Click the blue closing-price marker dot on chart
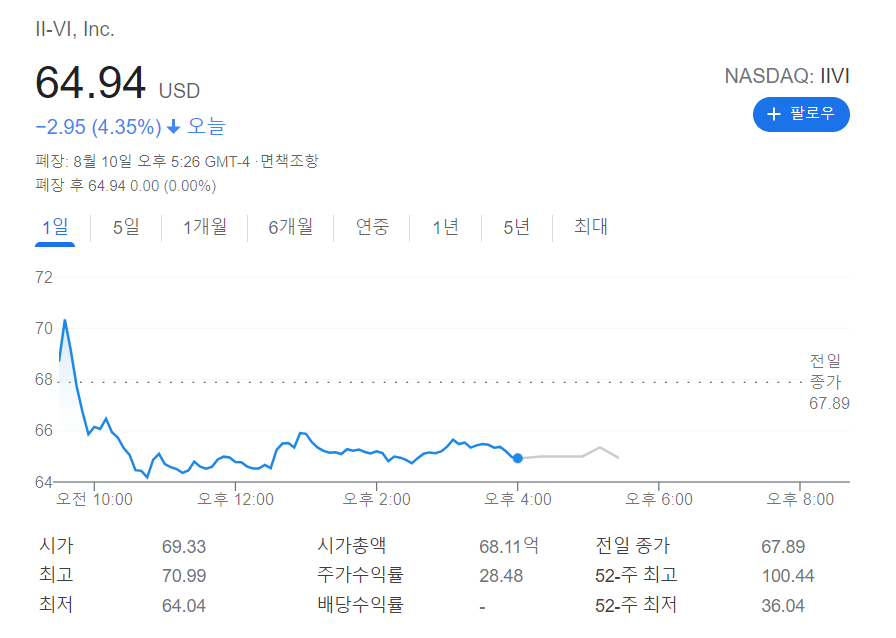 point(518,458)
